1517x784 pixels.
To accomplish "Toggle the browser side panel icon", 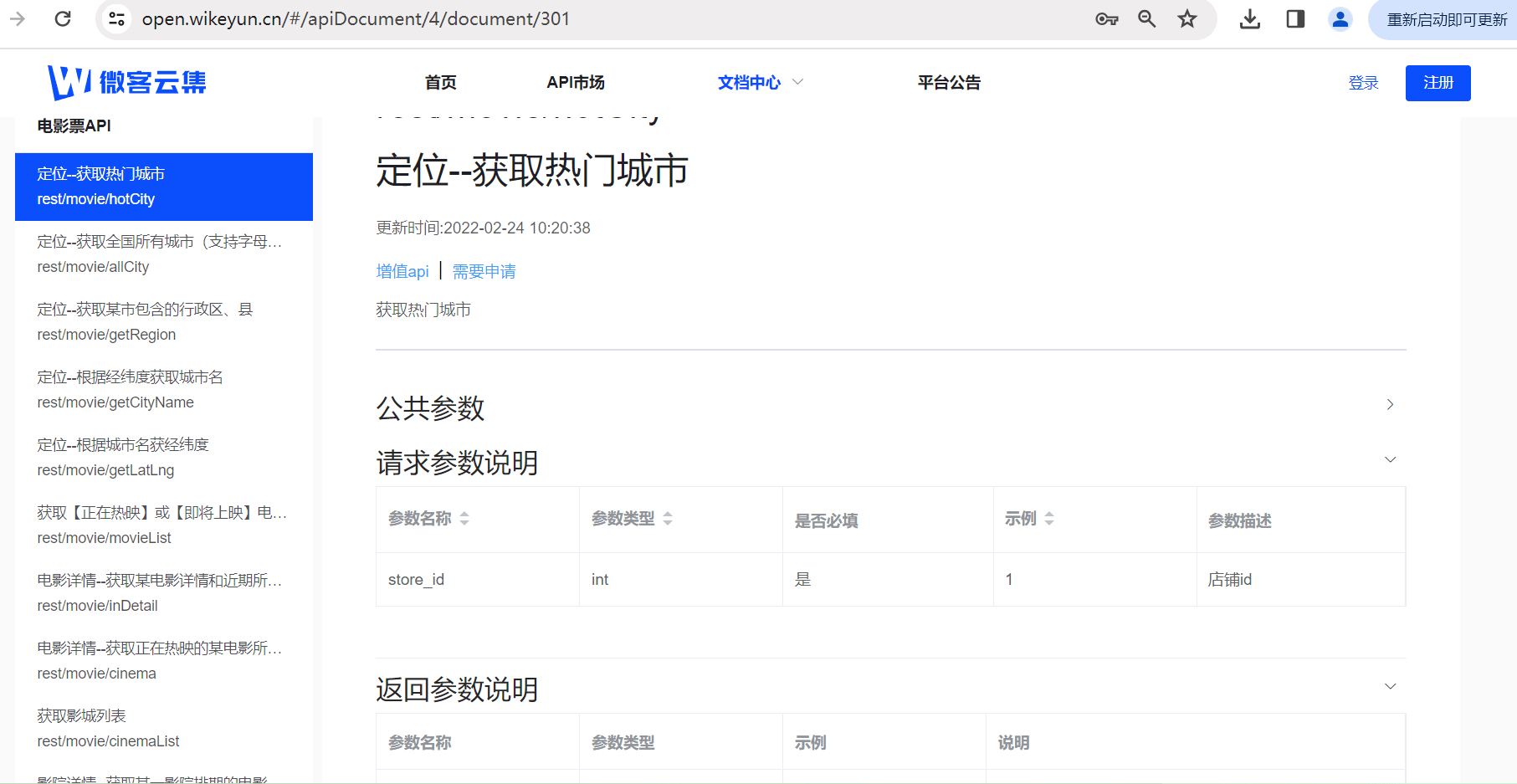I will coord(1295,18).
